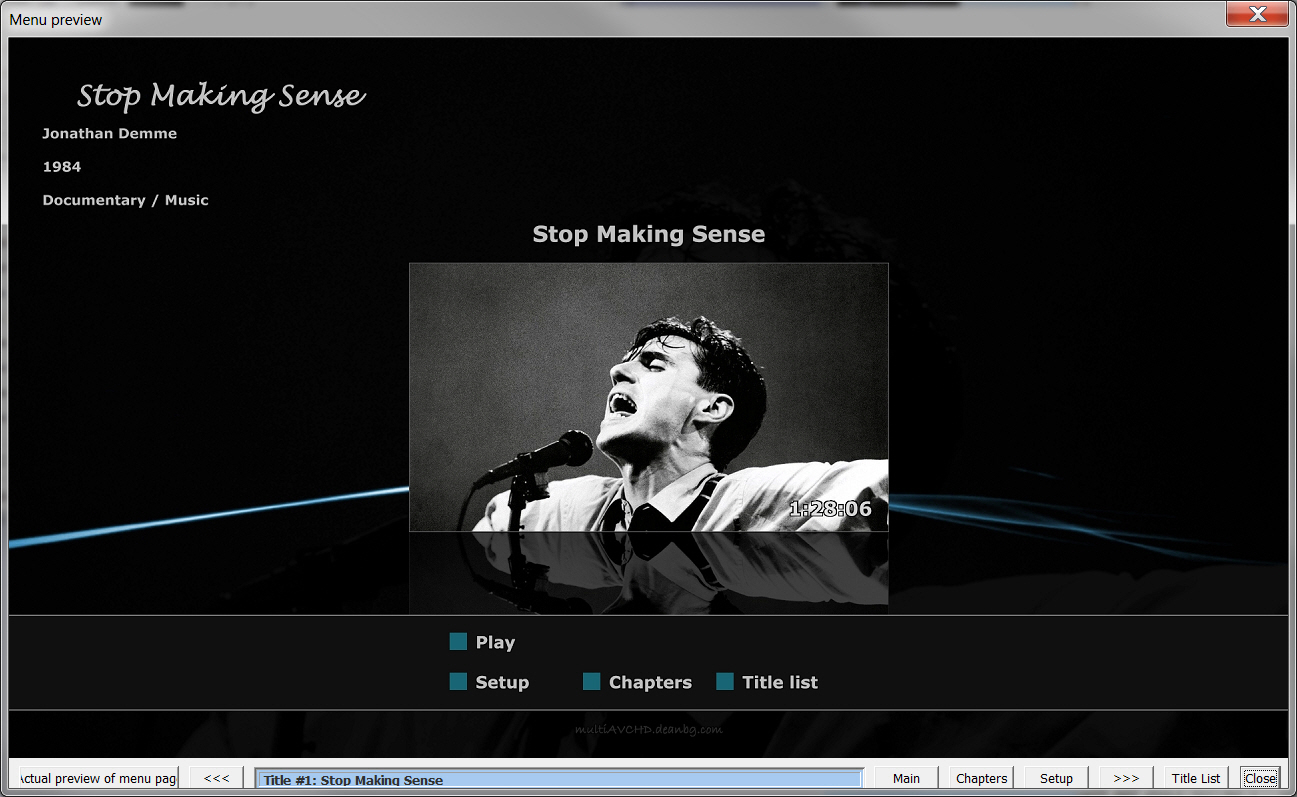Advance to next page with the >>> button
This screenshot has height=797, width=1297.
click(1126, 778)
